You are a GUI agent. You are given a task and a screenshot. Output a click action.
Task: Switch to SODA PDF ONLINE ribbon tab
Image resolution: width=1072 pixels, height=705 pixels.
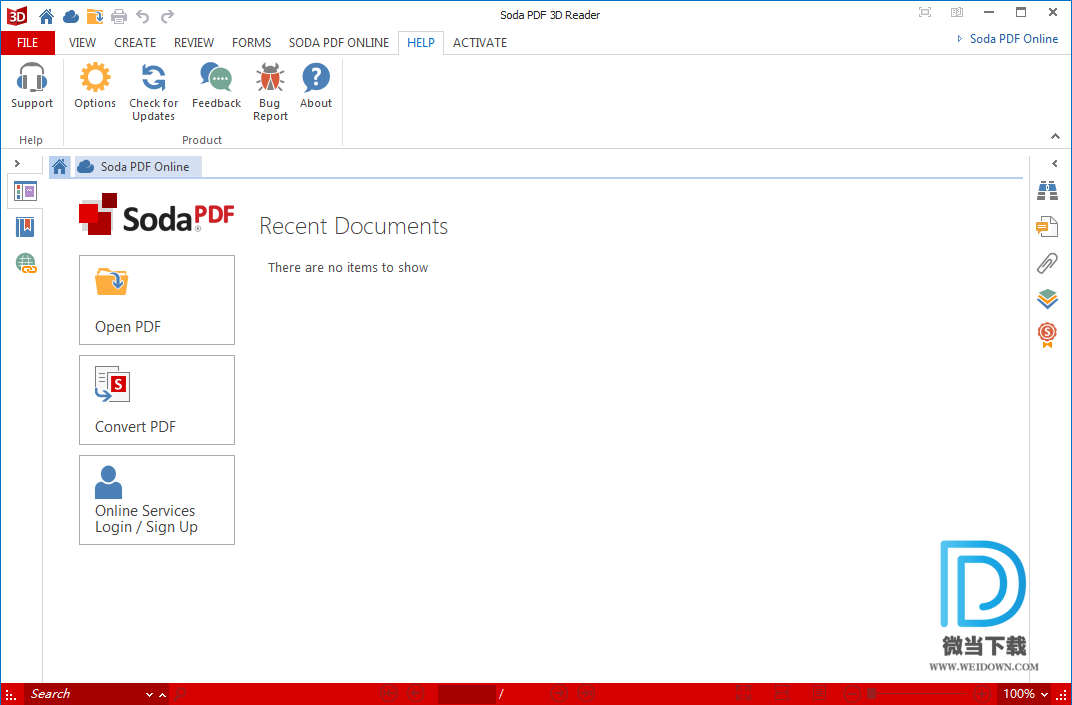[x=338, y=42]
